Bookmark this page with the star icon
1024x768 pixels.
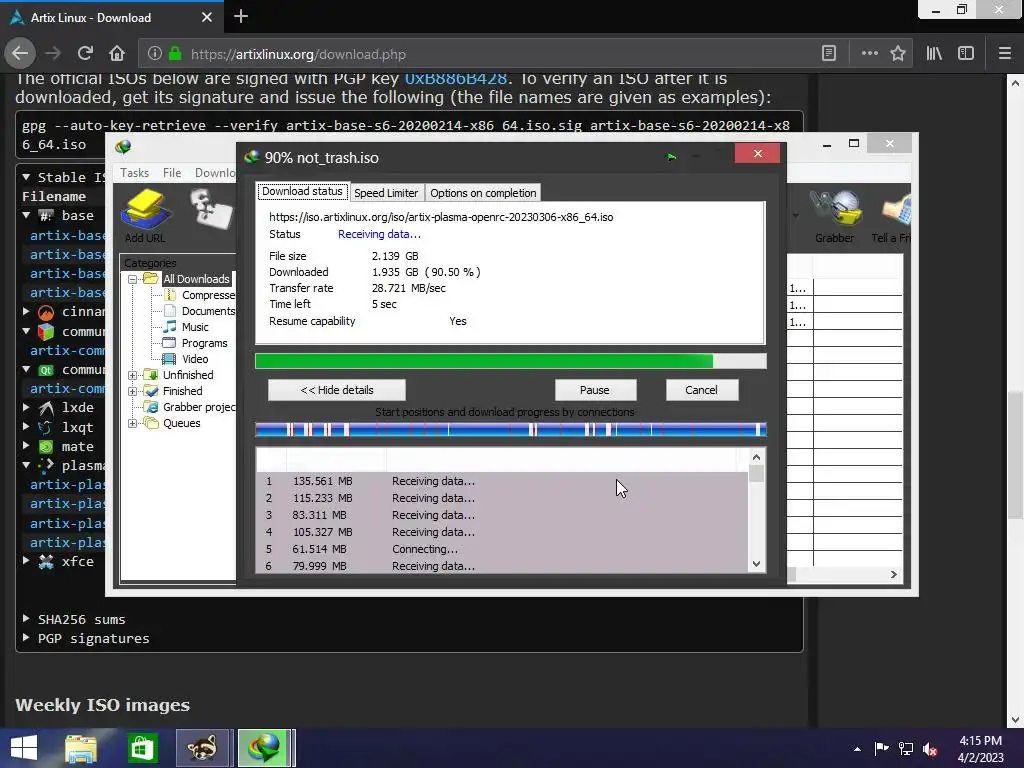click(898, 54)
